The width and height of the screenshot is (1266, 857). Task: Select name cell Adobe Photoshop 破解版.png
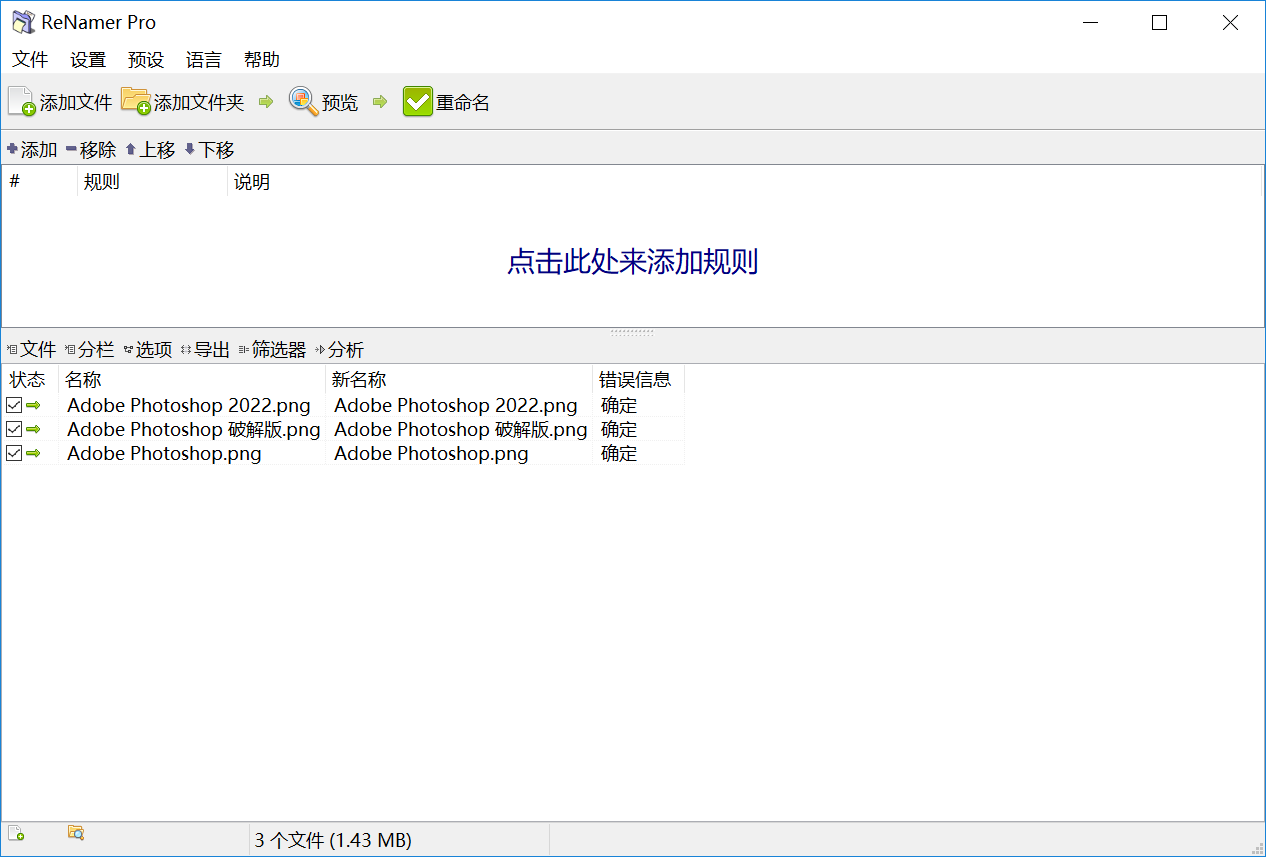coord(194,429)
